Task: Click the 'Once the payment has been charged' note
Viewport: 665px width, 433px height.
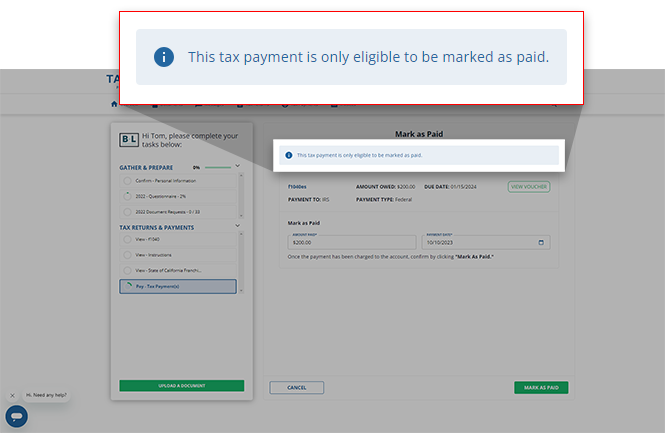Action: tap(391, 257)
